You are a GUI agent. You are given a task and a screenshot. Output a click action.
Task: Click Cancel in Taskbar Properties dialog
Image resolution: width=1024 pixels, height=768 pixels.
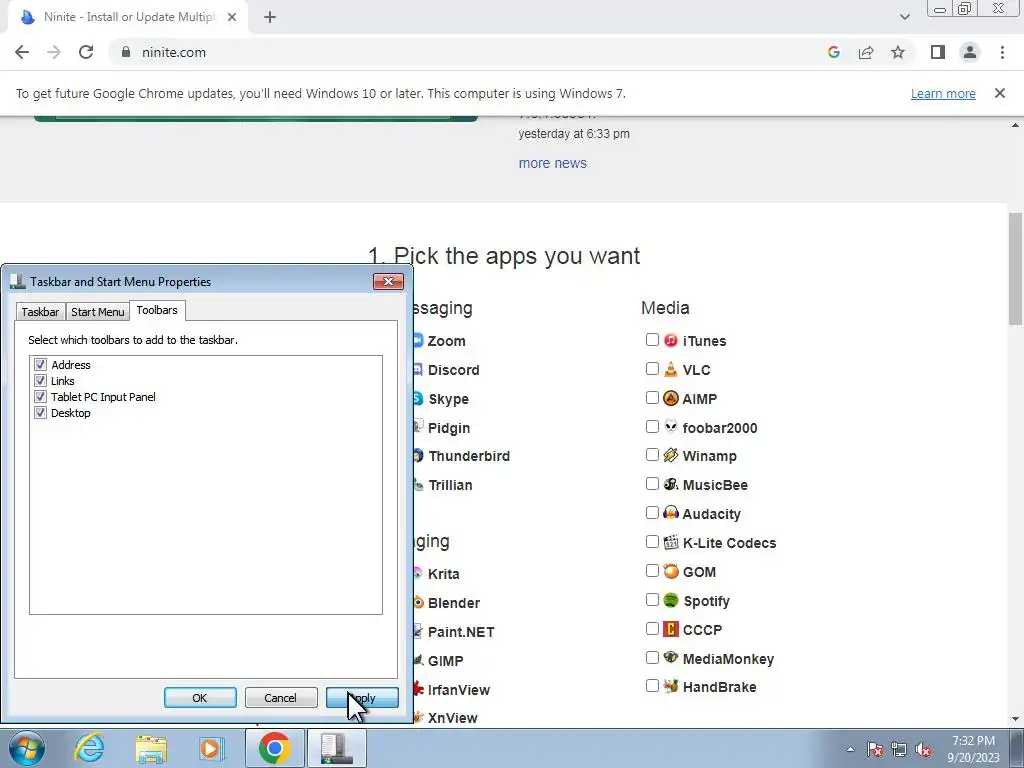click(x=281, y=697)
